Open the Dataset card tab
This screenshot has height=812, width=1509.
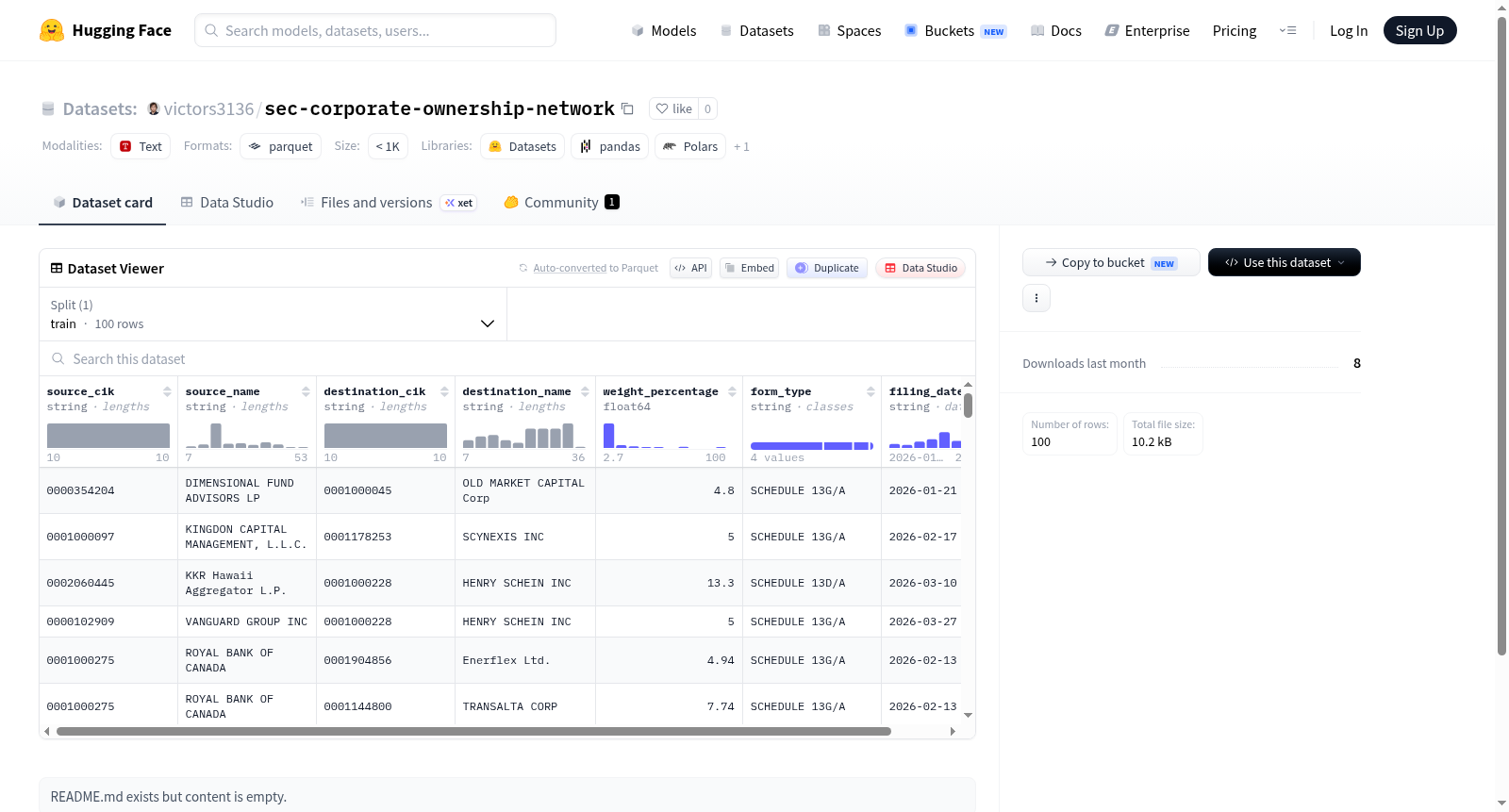point(103,203)
